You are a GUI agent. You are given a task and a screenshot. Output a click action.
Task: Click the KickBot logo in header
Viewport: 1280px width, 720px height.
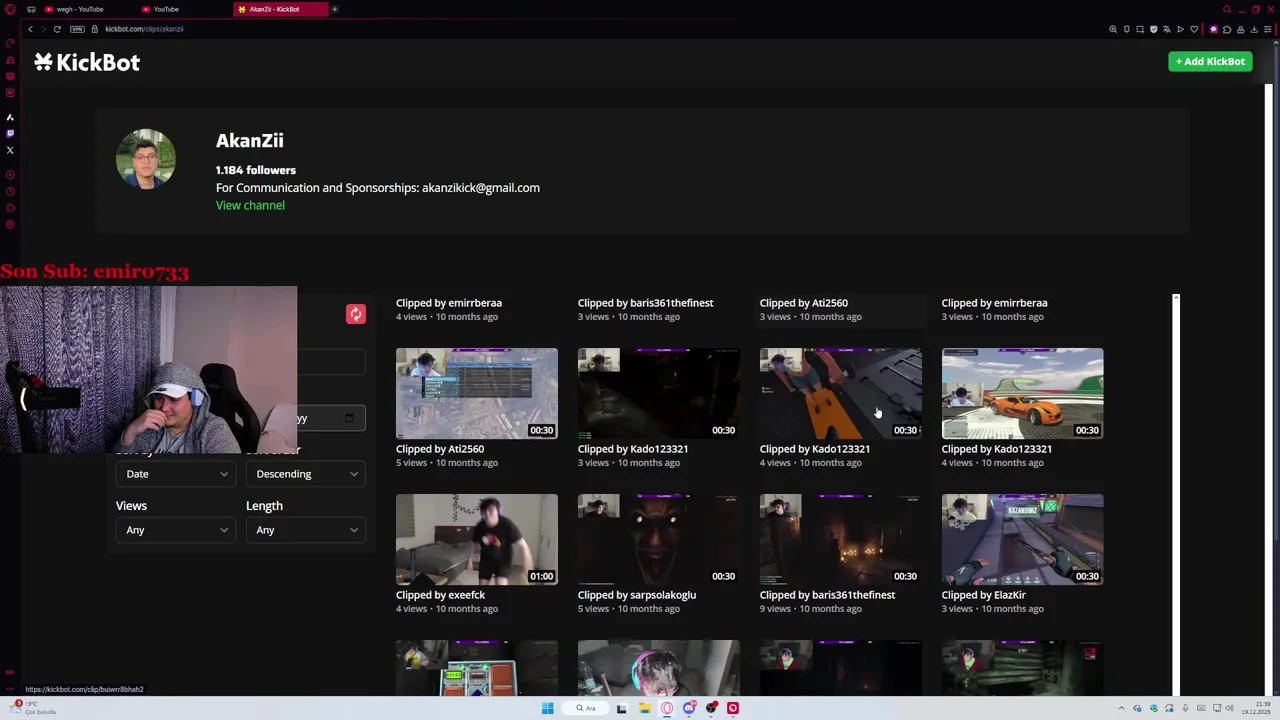click(x=87, y=62)
